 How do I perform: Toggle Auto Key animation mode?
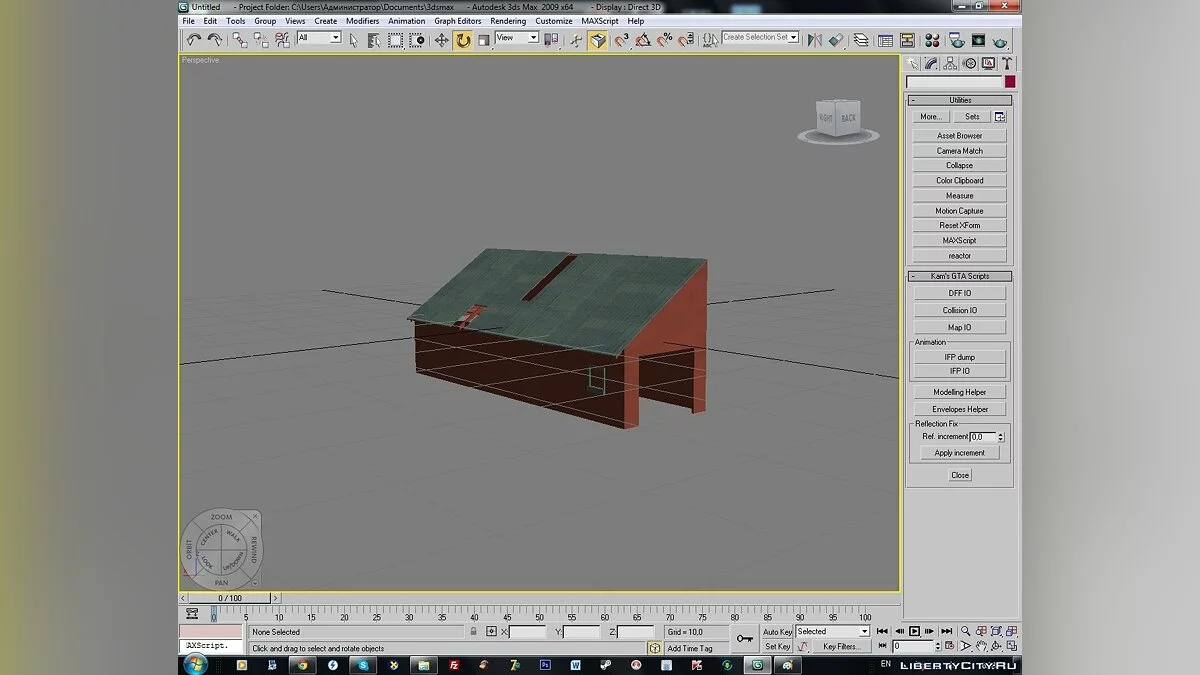pyautogui.click(x=777, y=632)
